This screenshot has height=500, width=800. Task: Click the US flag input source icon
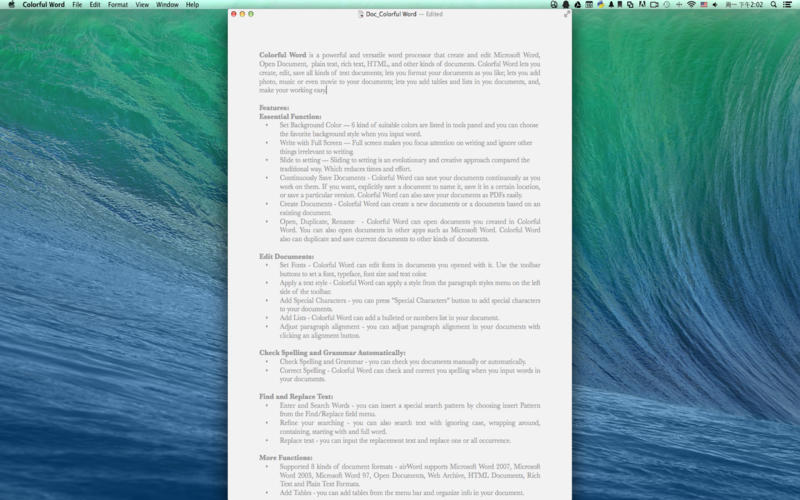(x=705, y=5)
